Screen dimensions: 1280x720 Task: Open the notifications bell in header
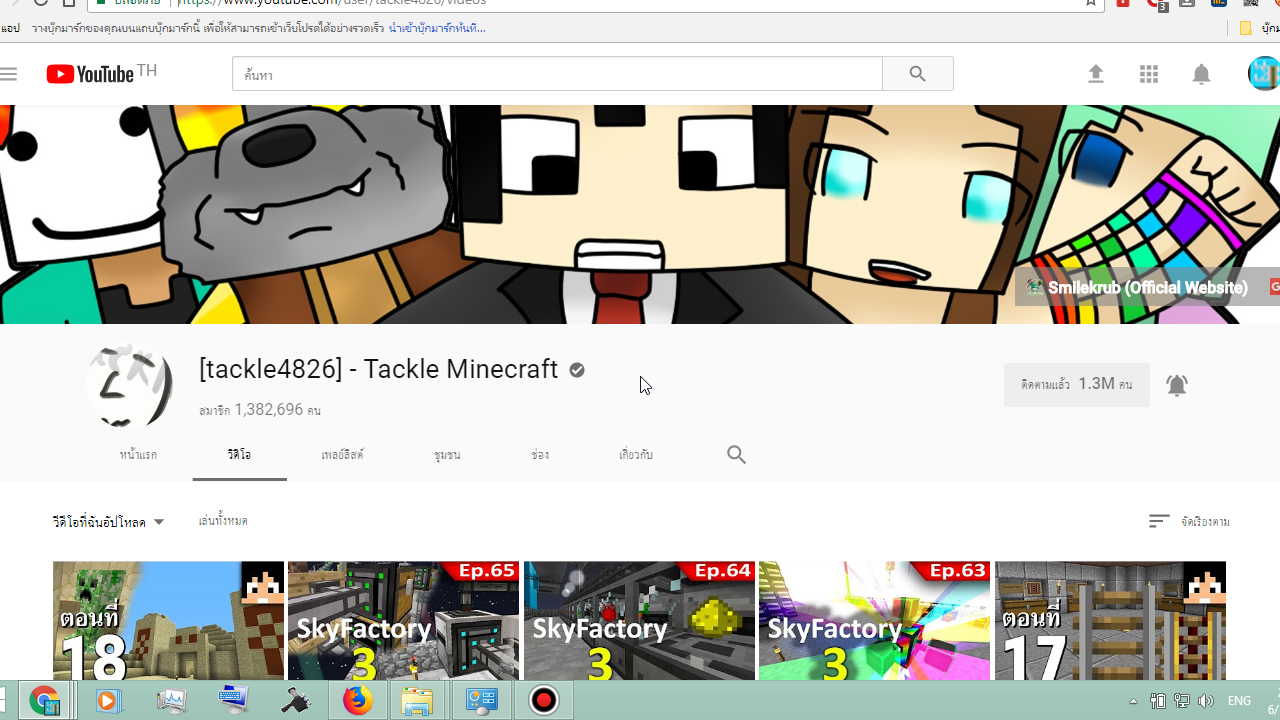click(1201, 74)
